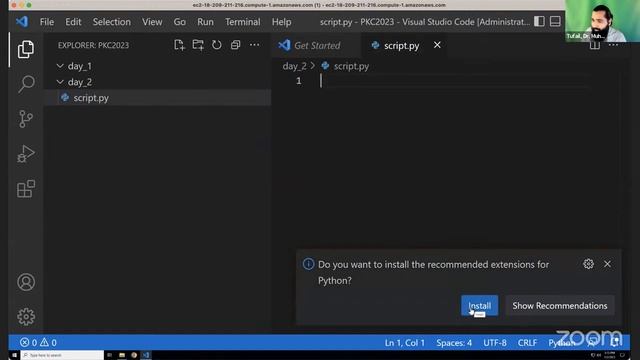Click the Windows taskbar search box
This screenshot has height=360, width=640.
[x=62, y=355]
